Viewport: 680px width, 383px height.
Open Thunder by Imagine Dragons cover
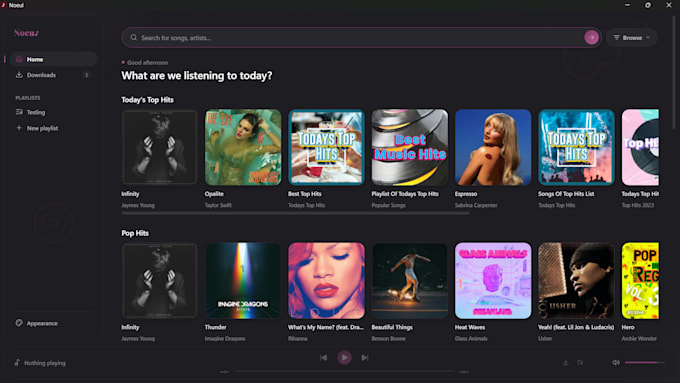243,281
